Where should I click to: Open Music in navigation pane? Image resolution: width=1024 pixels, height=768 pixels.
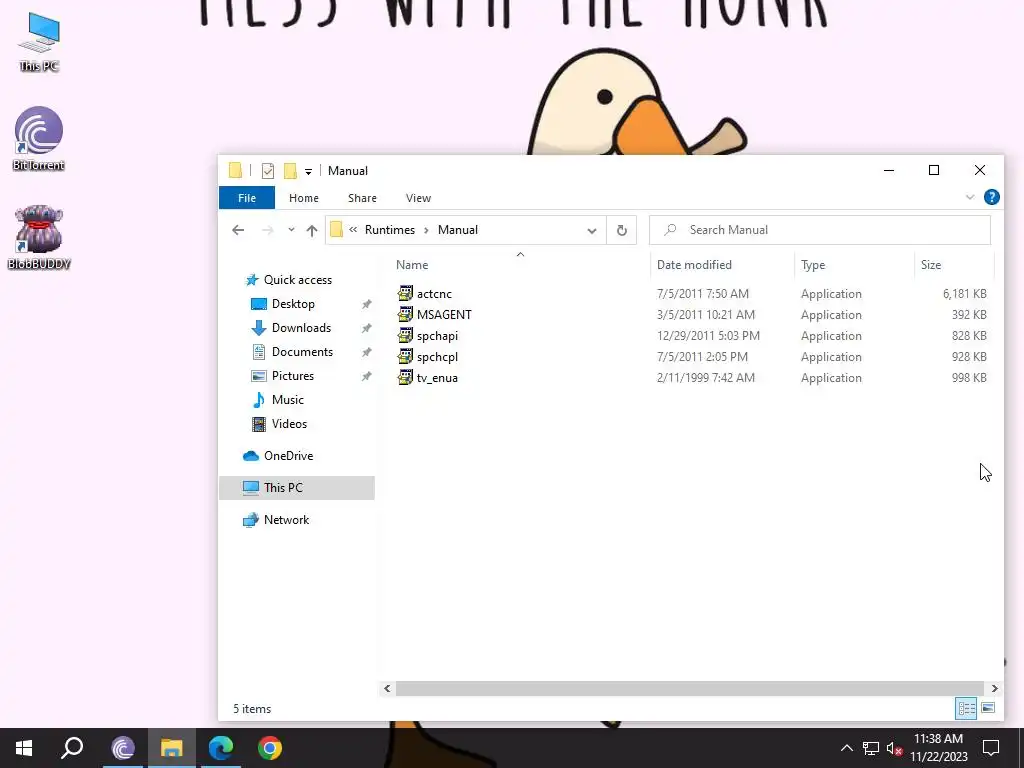click(287, 400)
